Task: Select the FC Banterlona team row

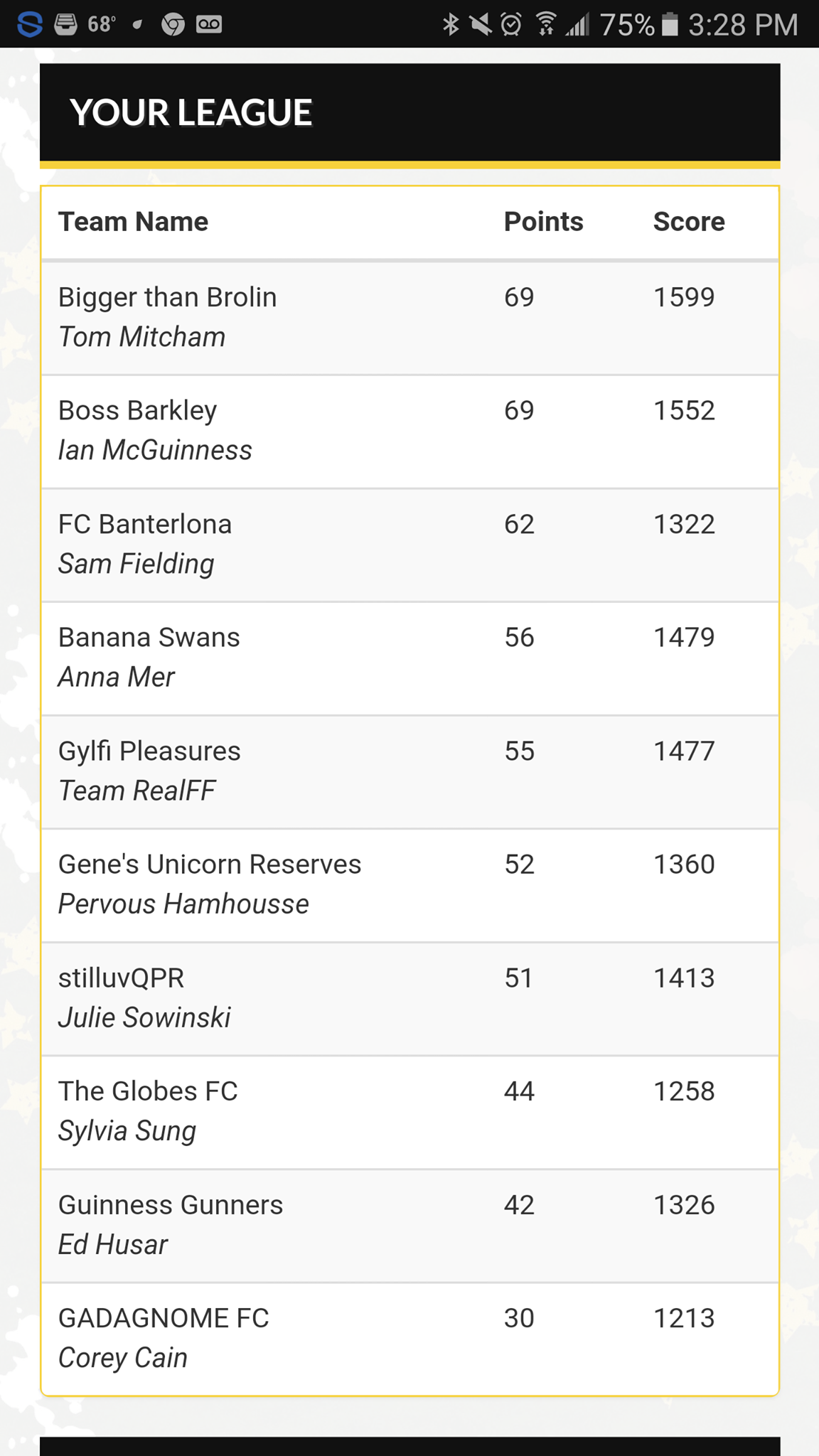Action: (x=410, y=545)
